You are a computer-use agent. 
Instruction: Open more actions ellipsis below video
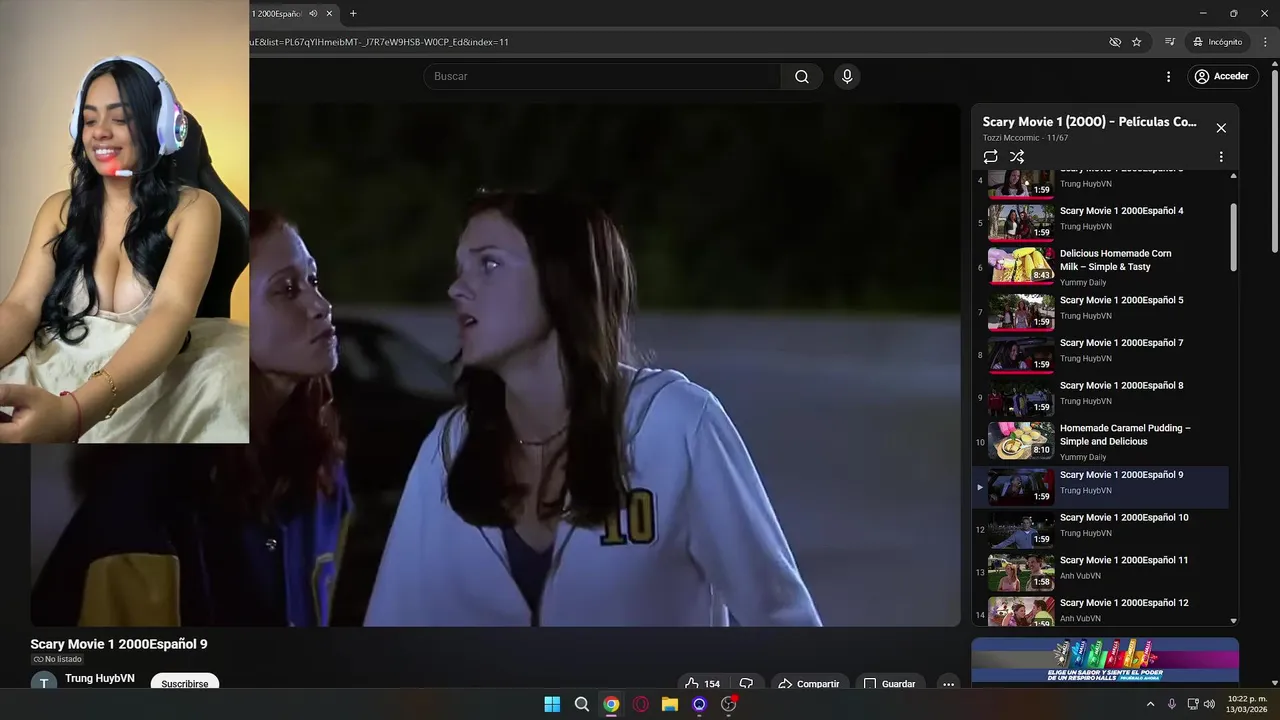pyautogui.click(x=948, y=684)
